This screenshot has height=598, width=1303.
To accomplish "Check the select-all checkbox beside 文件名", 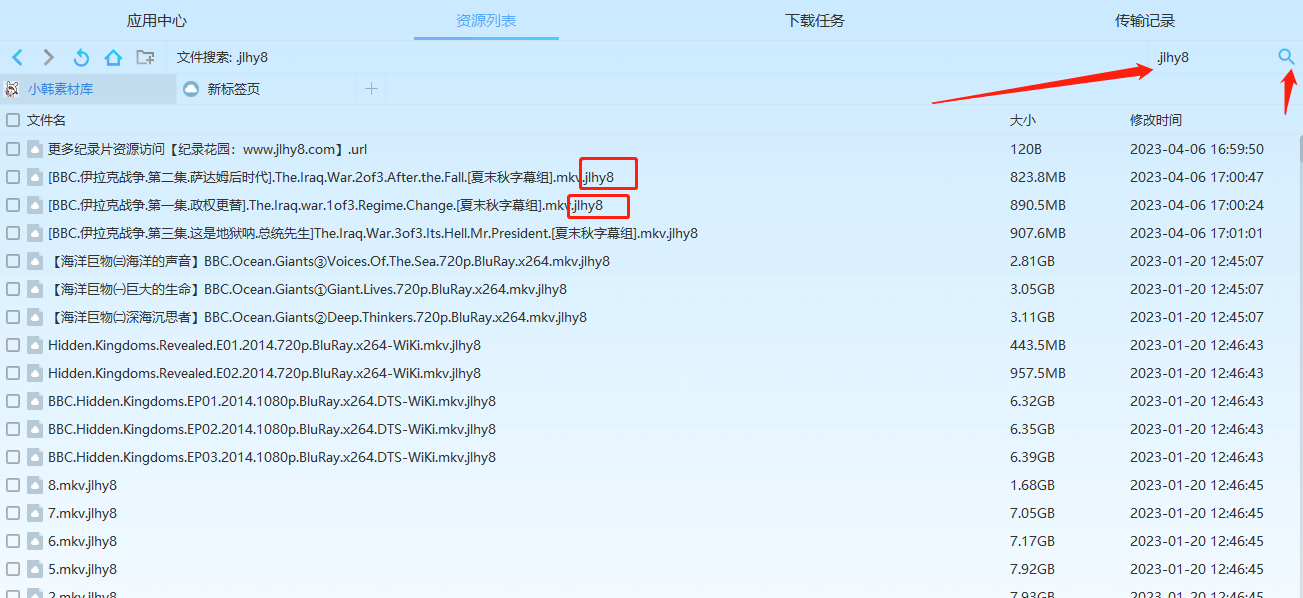I will [12, 119].
